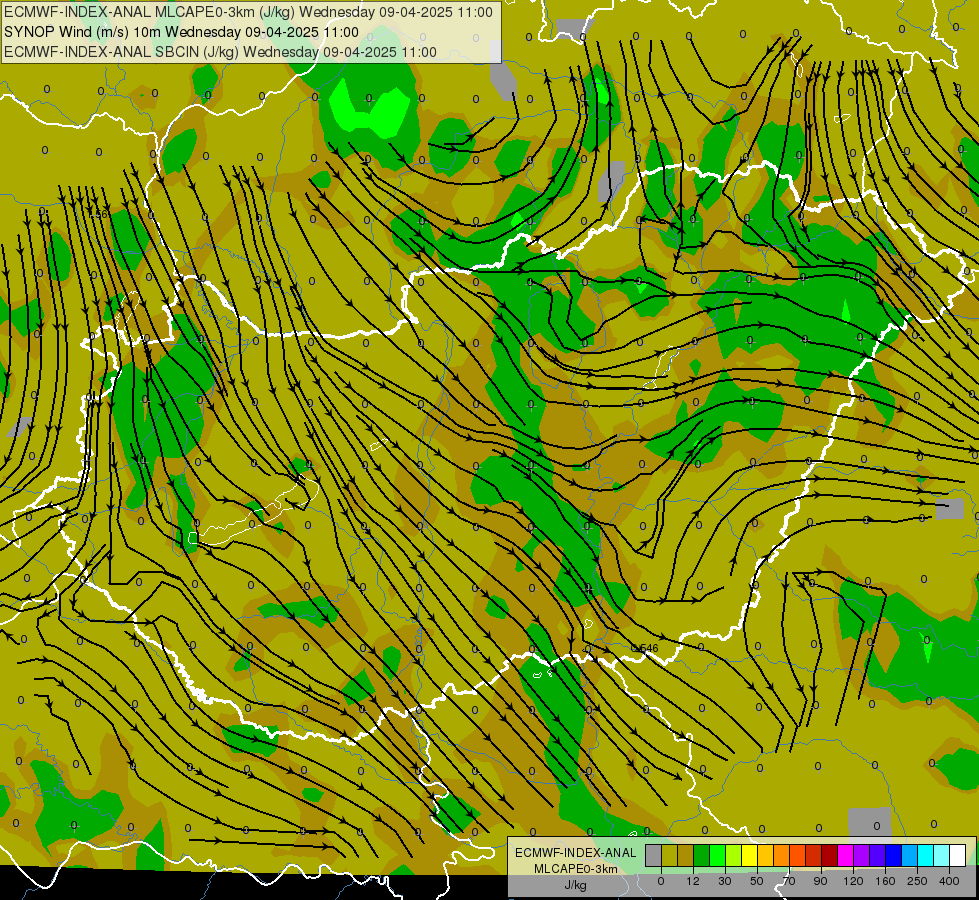Click the pale cyan swatch left of 400

coord(942,856)
